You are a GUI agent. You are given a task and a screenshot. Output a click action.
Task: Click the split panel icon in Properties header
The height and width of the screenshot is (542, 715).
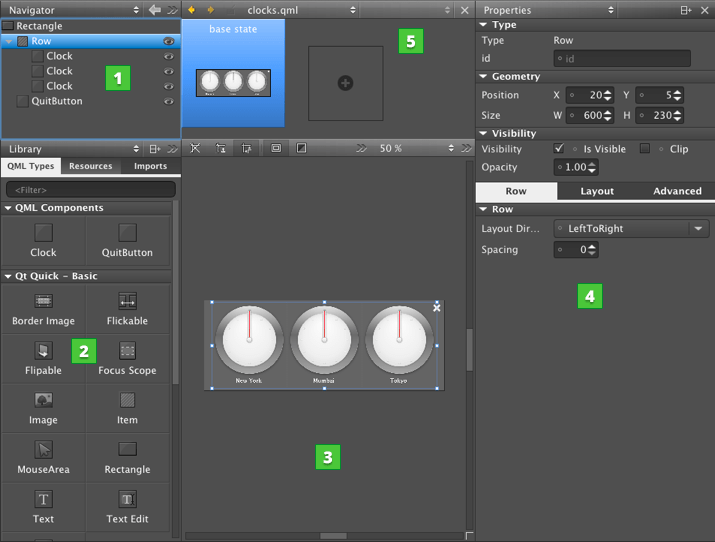(x=686, y=10)
